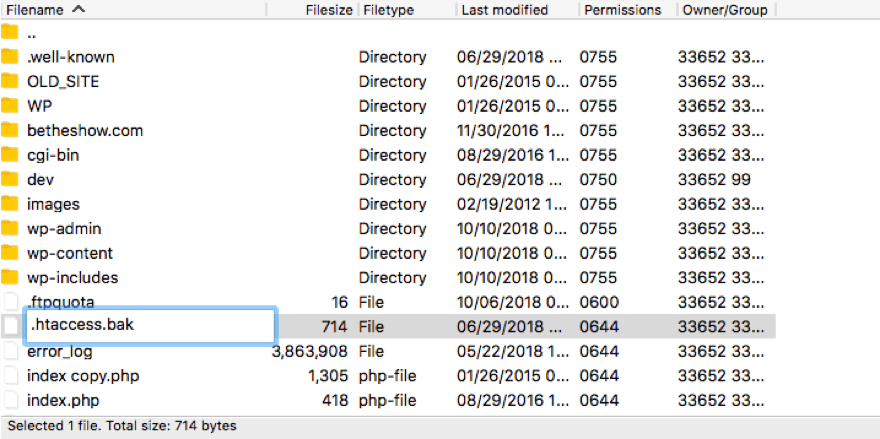
Task: Sort by Filename column header
Action: tap(45, 10)
